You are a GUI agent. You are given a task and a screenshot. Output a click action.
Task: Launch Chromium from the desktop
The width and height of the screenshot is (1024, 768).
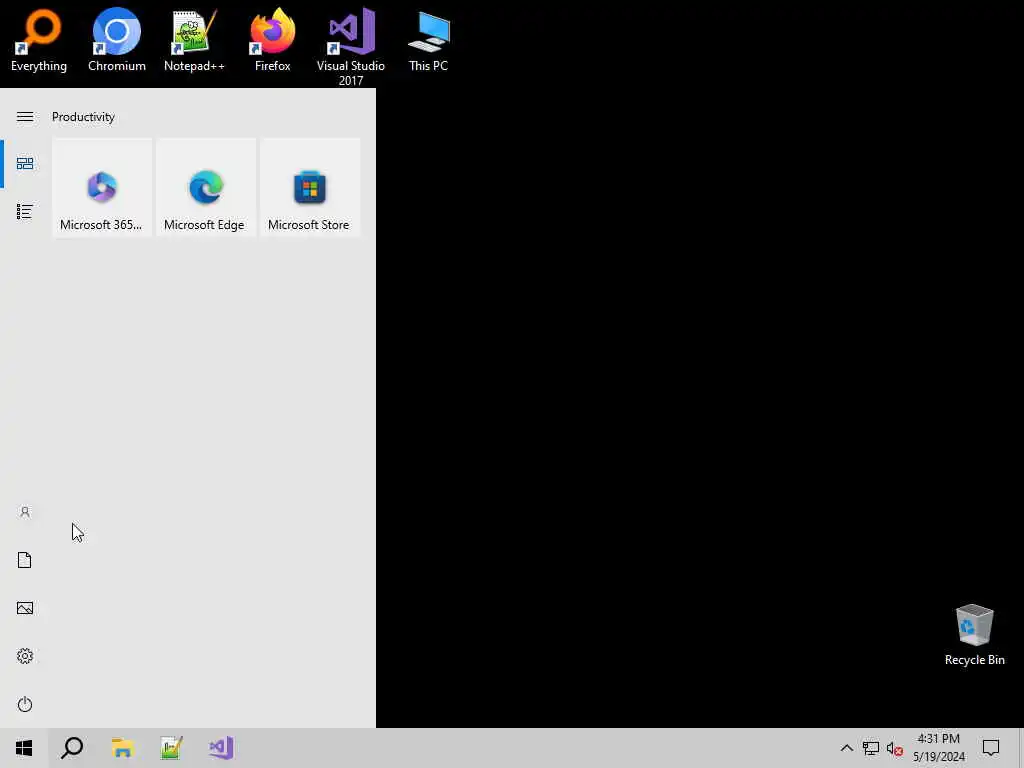click(x=116, y=40)
